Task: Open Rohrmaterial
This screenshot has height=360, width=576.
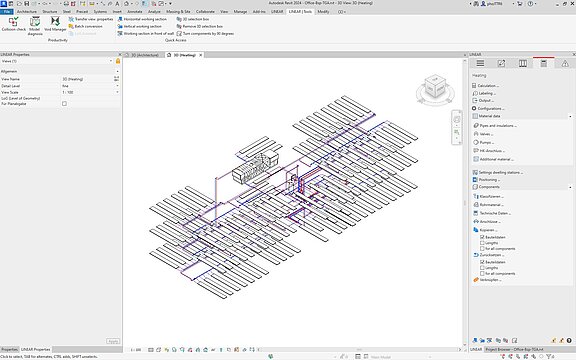Action: 489,205
